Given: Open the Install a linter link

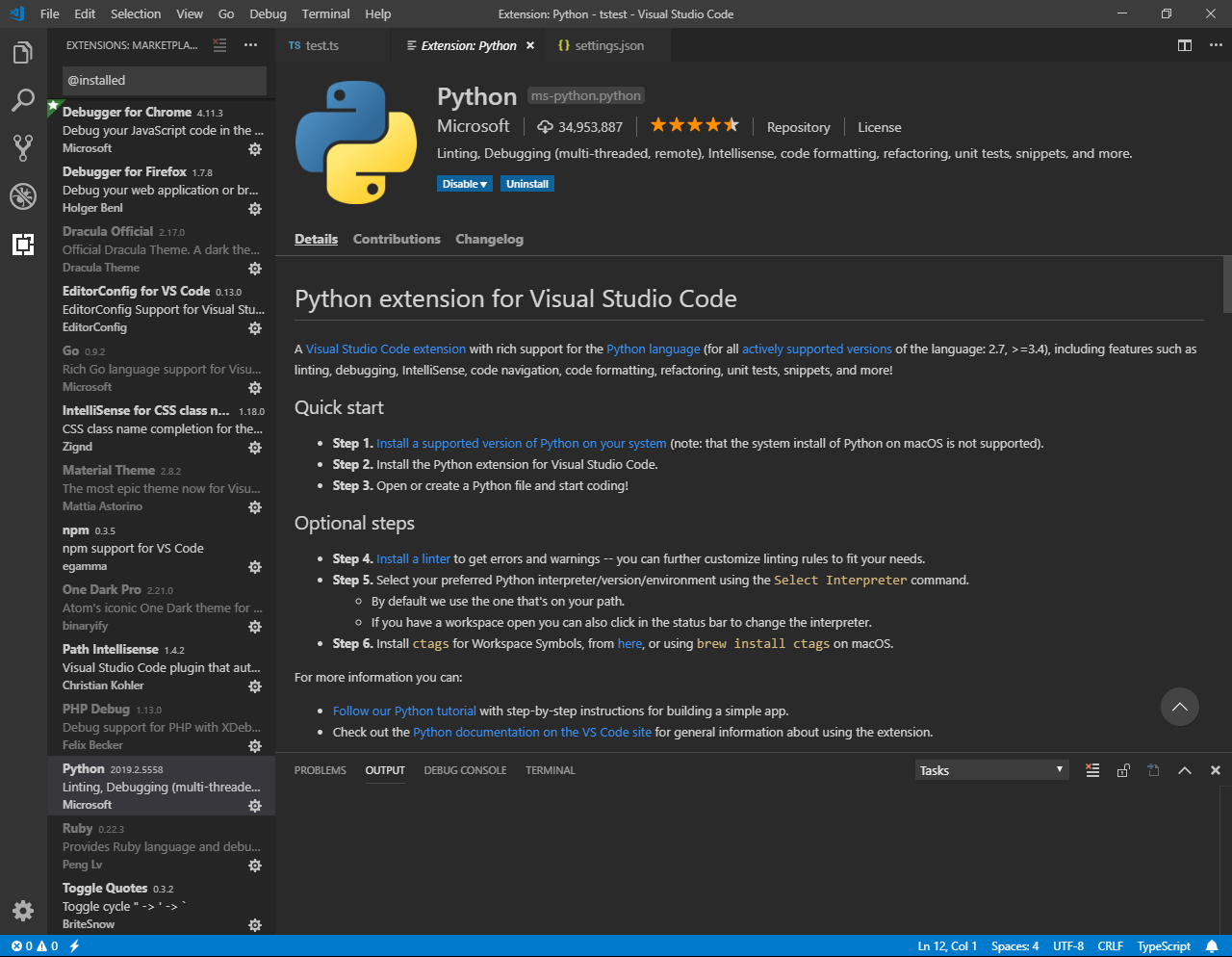Looking at the screenshot, I should [414, 558].
